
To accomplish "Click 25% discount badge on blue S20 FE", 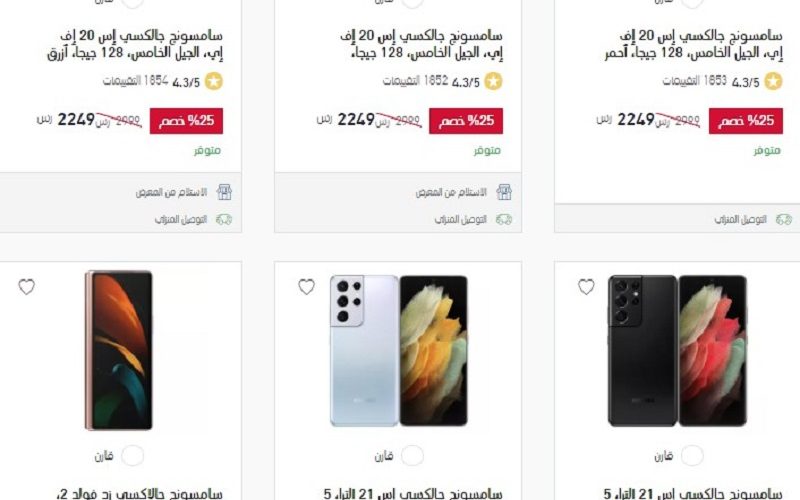I will pos(186,121).
